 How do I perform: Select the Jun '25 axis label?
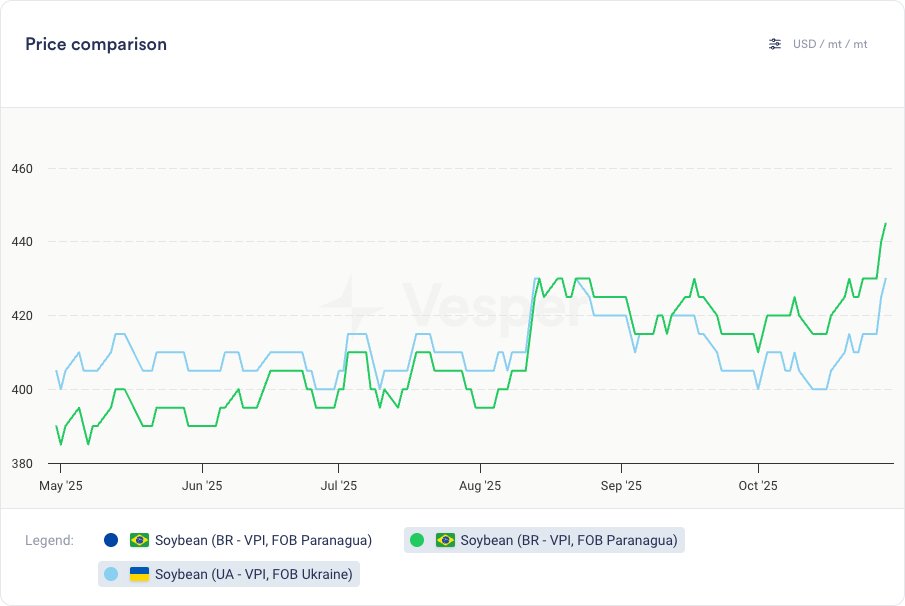pyautogui.click(x=202, y=486)
